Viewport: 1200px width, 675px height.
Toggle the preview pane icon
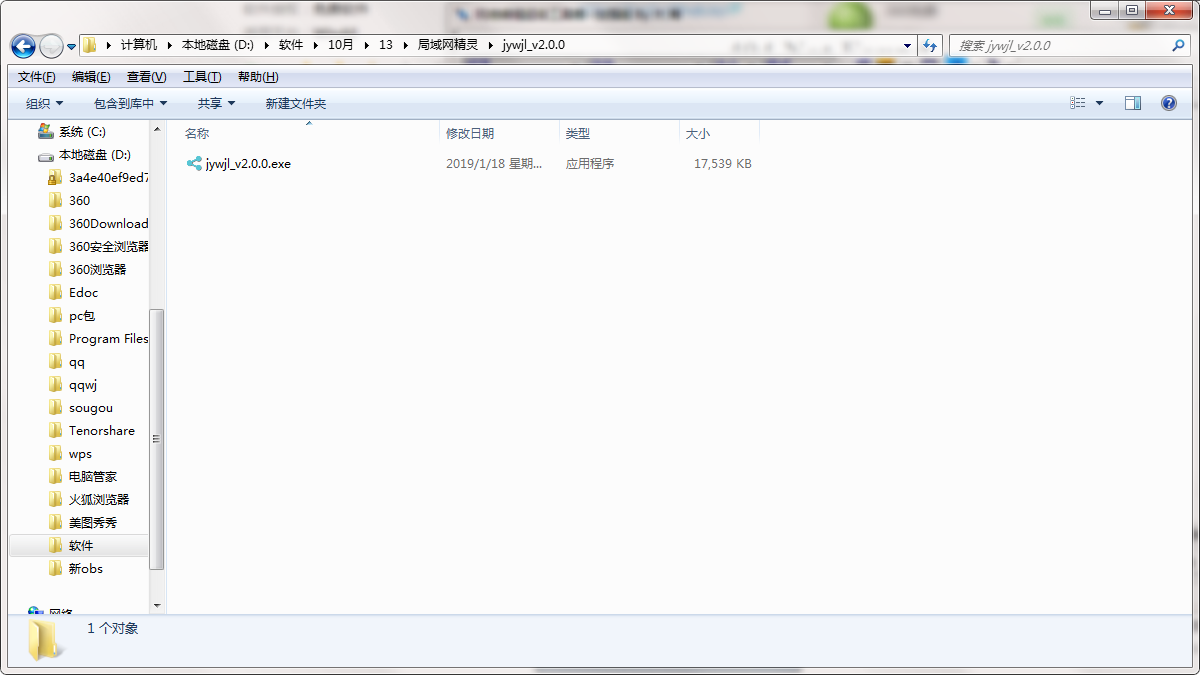click(x=1133, y=103)
